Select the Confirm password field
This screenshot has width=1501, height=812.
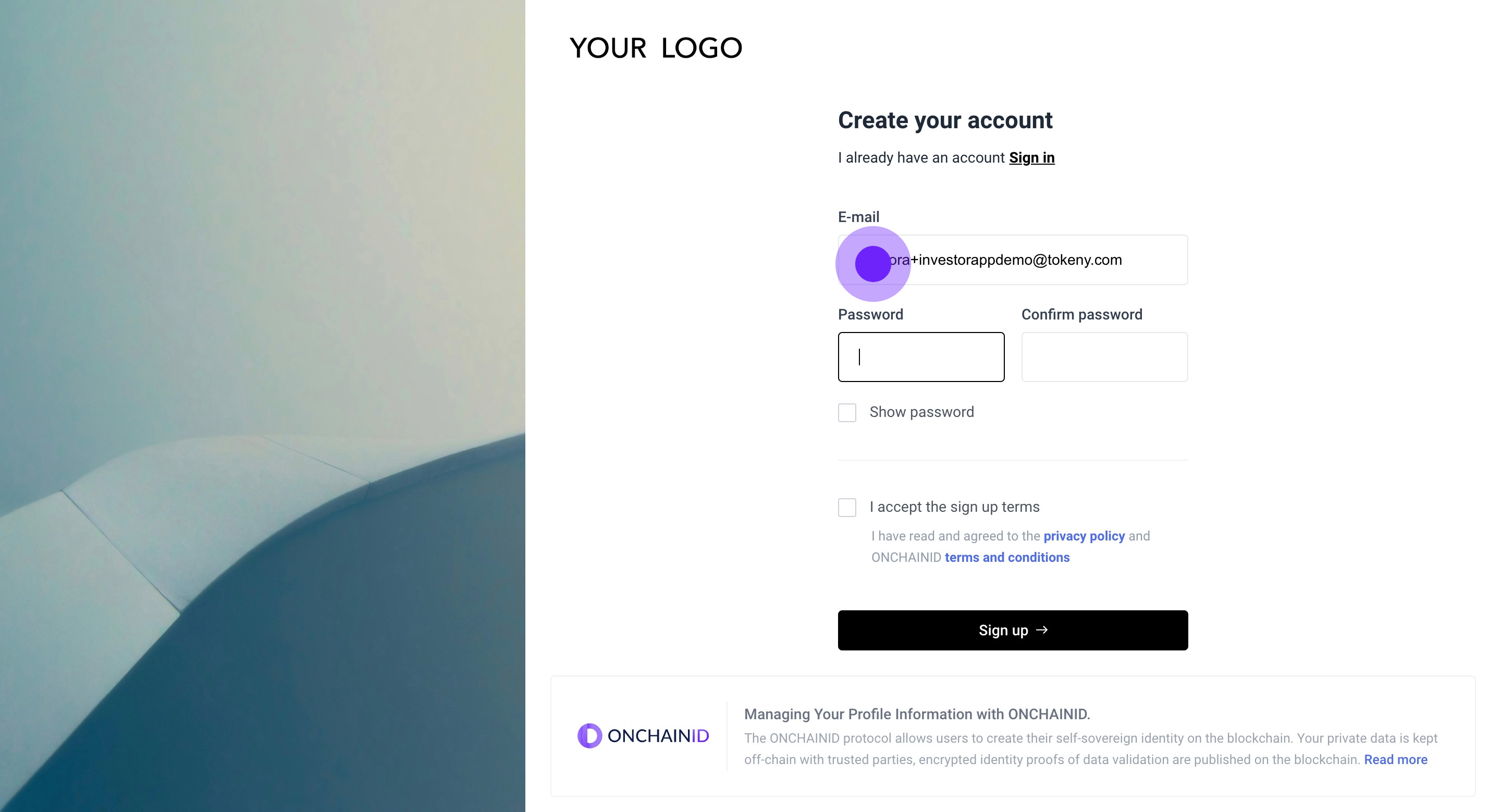pos(1104,357)
